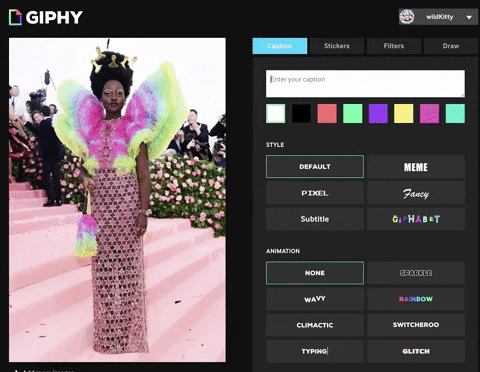
Task: Apply the SPARKLE animation
Action: point(416,273)
